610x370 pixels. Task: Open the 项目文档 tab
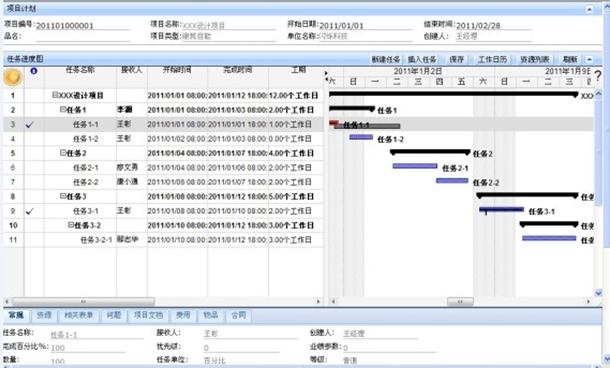point(148,315)
